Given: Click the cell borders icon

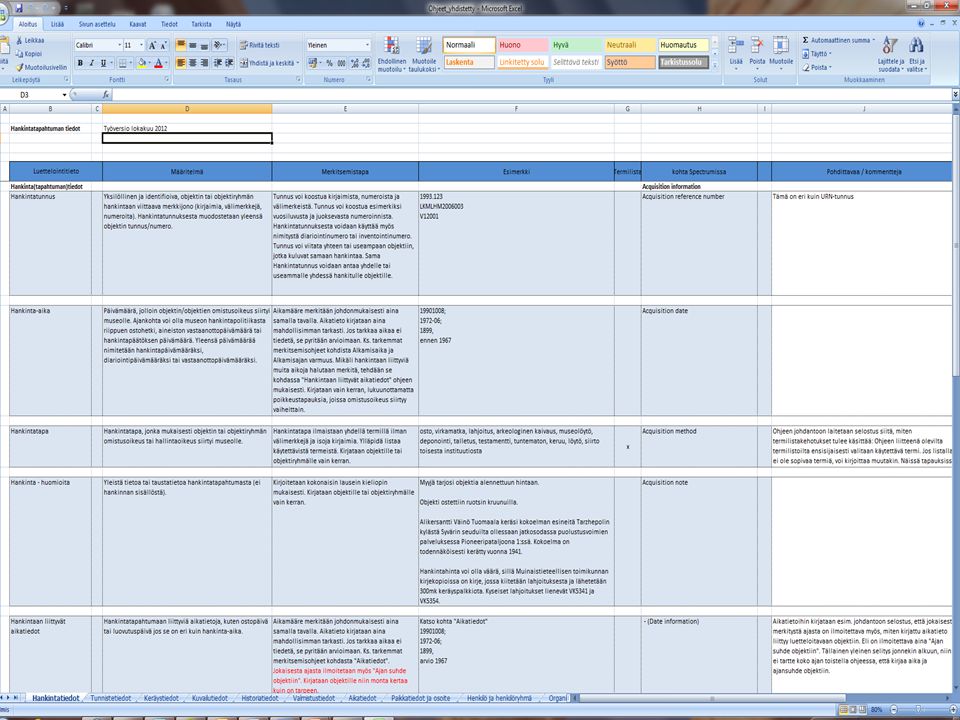Looking at the screenshot, I should click(122, 63).
